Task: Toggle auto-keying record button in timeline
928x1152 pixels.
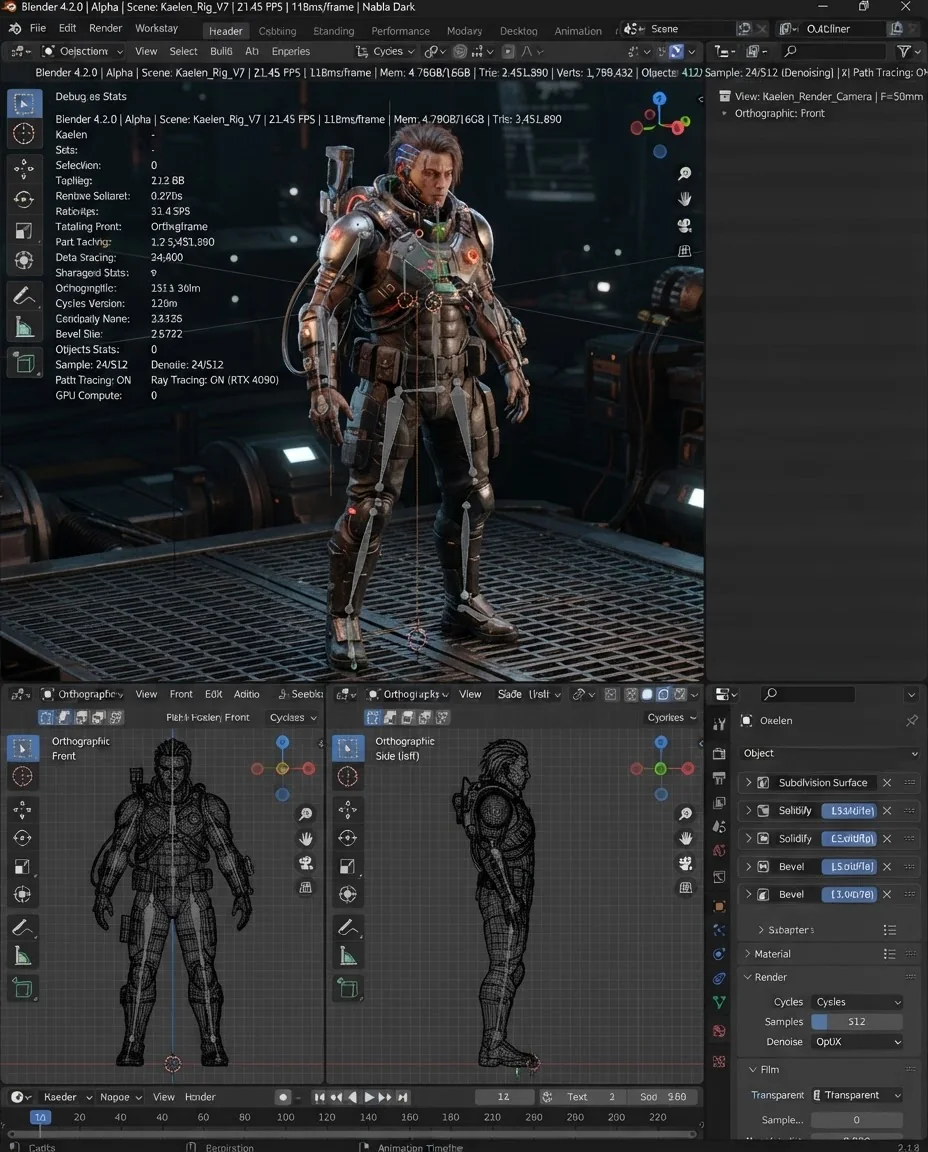Action: point(283,1097)
